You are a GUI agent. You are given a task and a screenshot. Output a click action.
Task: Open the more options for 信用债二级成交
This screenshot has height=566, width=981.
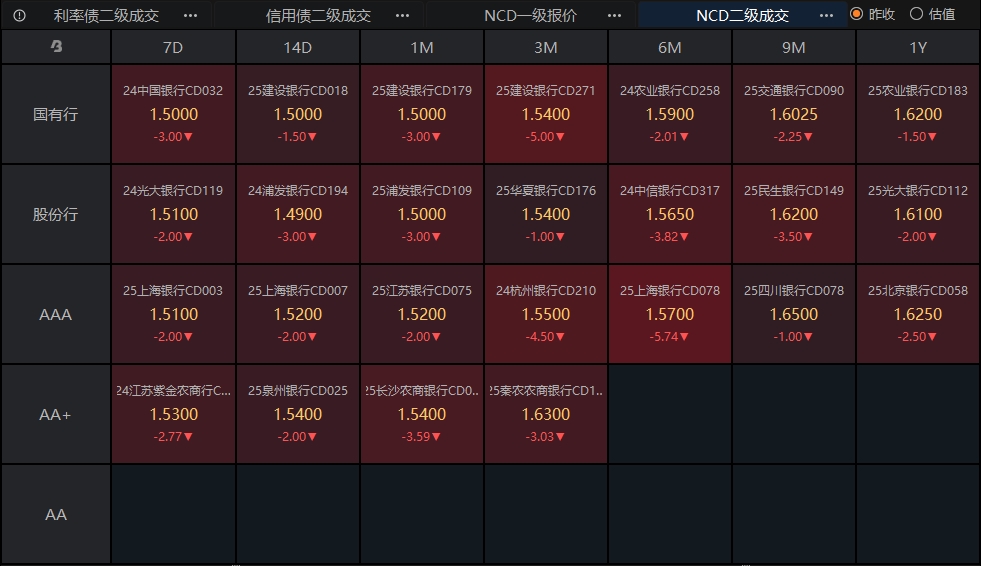[x=402, y=16]
